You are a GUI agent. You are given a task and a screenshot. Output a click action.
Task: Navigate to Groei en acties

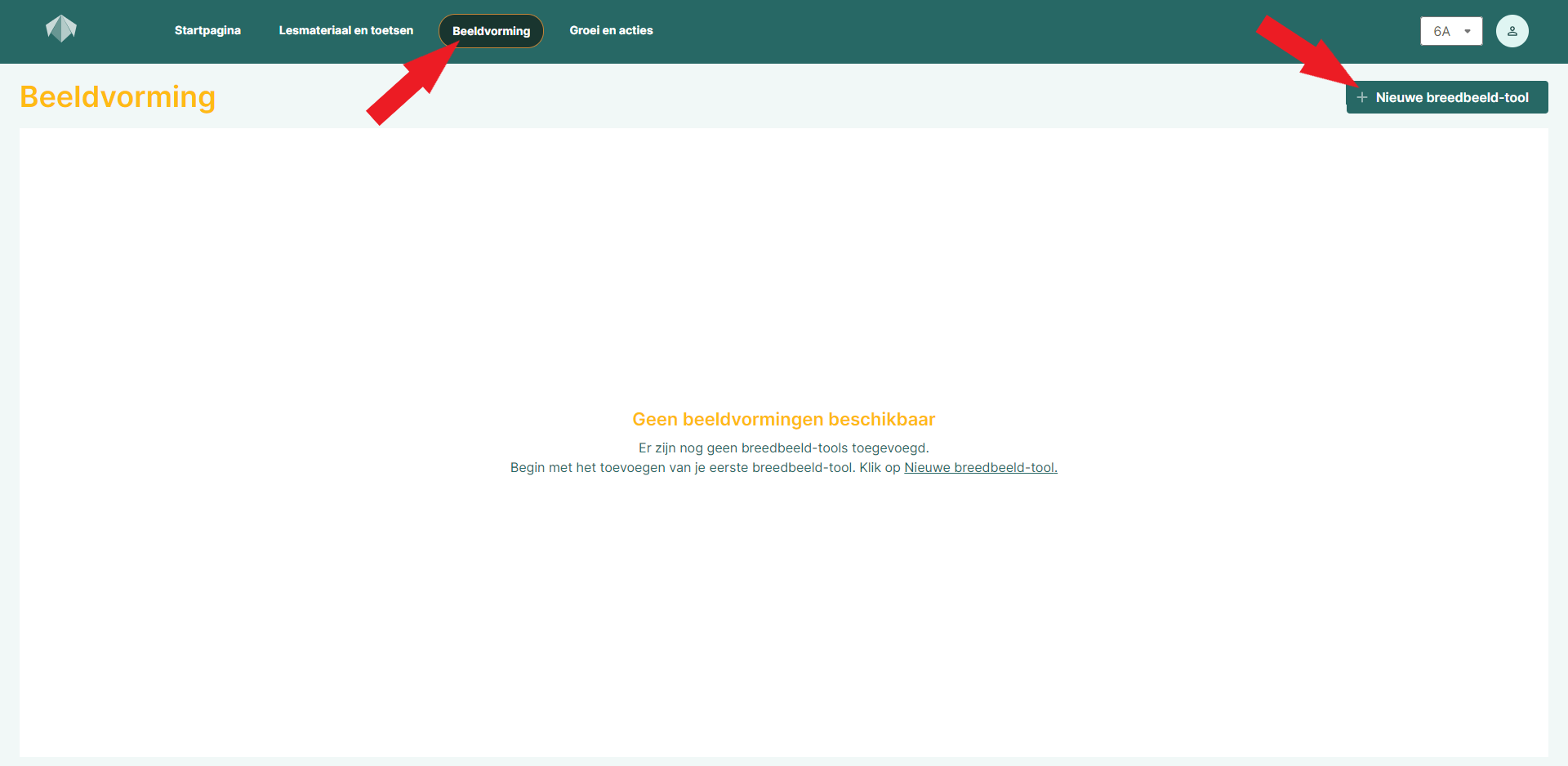tap(611, 30)
